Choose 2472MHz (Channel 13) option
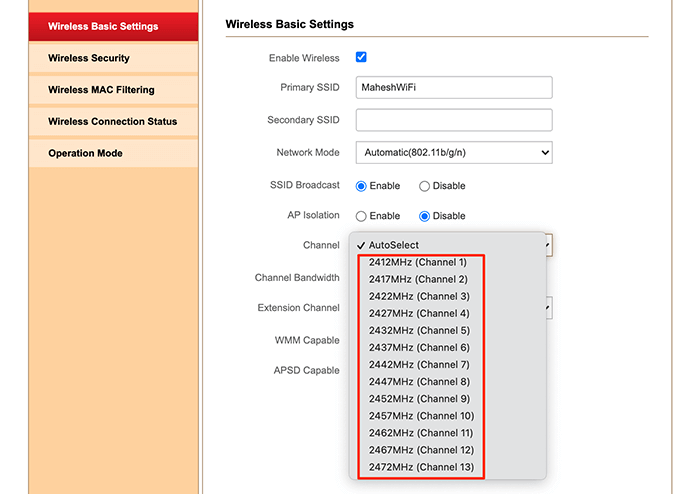 pyautogui.click(x=420, y=467)
